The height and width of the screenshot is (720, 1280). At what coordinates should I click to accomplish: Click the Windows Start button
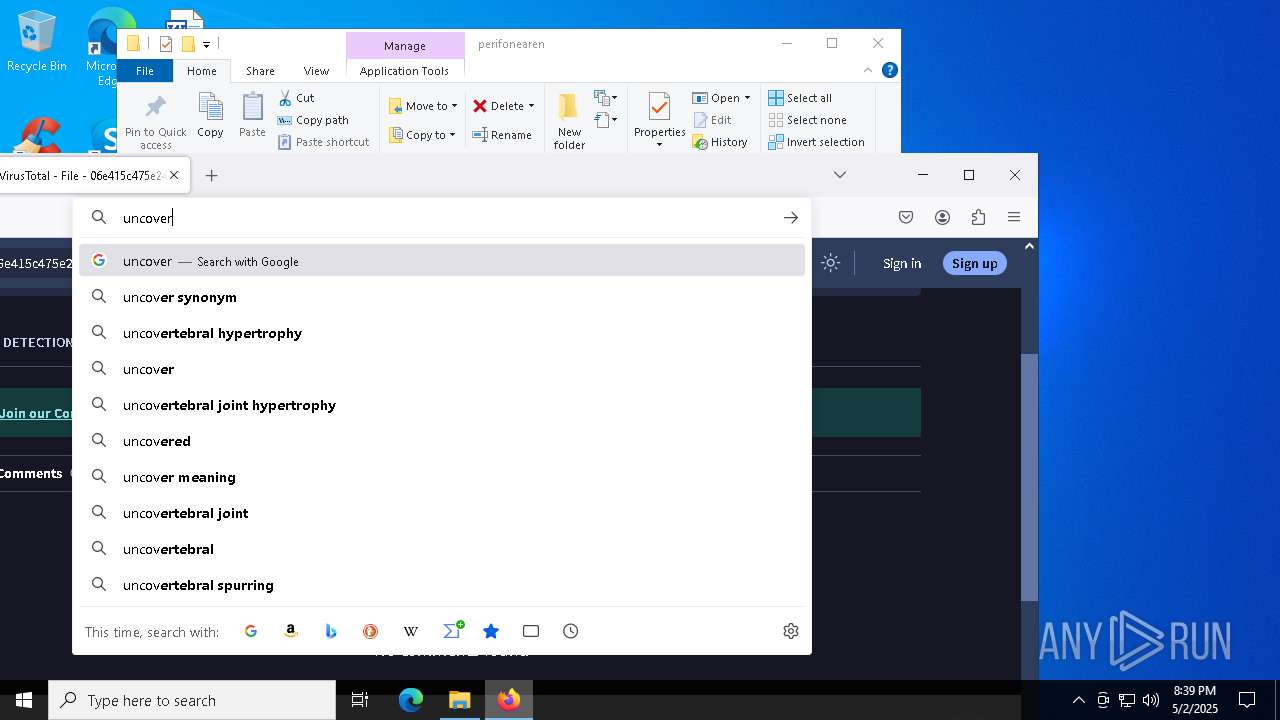tap(24, 700)
